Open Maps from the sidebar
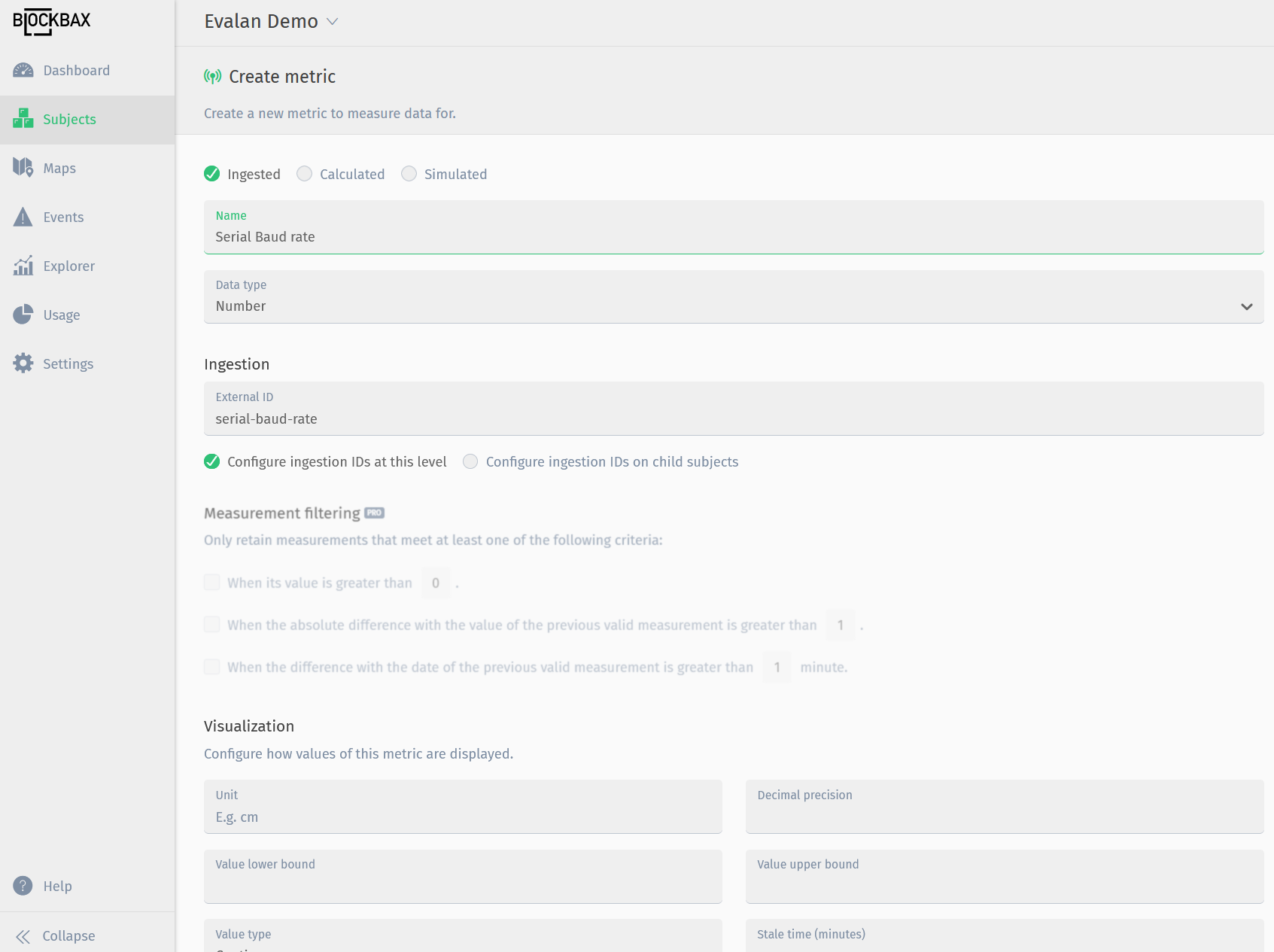Screen dimensions: 1274x952 pos(59,168)
